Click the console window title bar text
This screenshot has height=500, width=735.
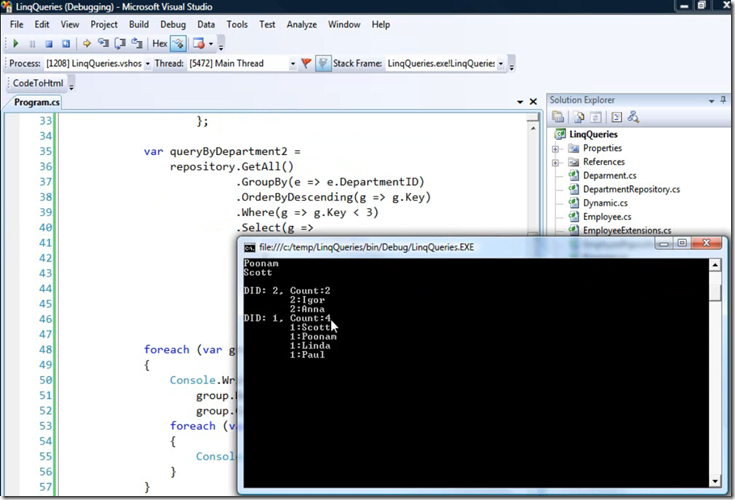coord(367,247)
